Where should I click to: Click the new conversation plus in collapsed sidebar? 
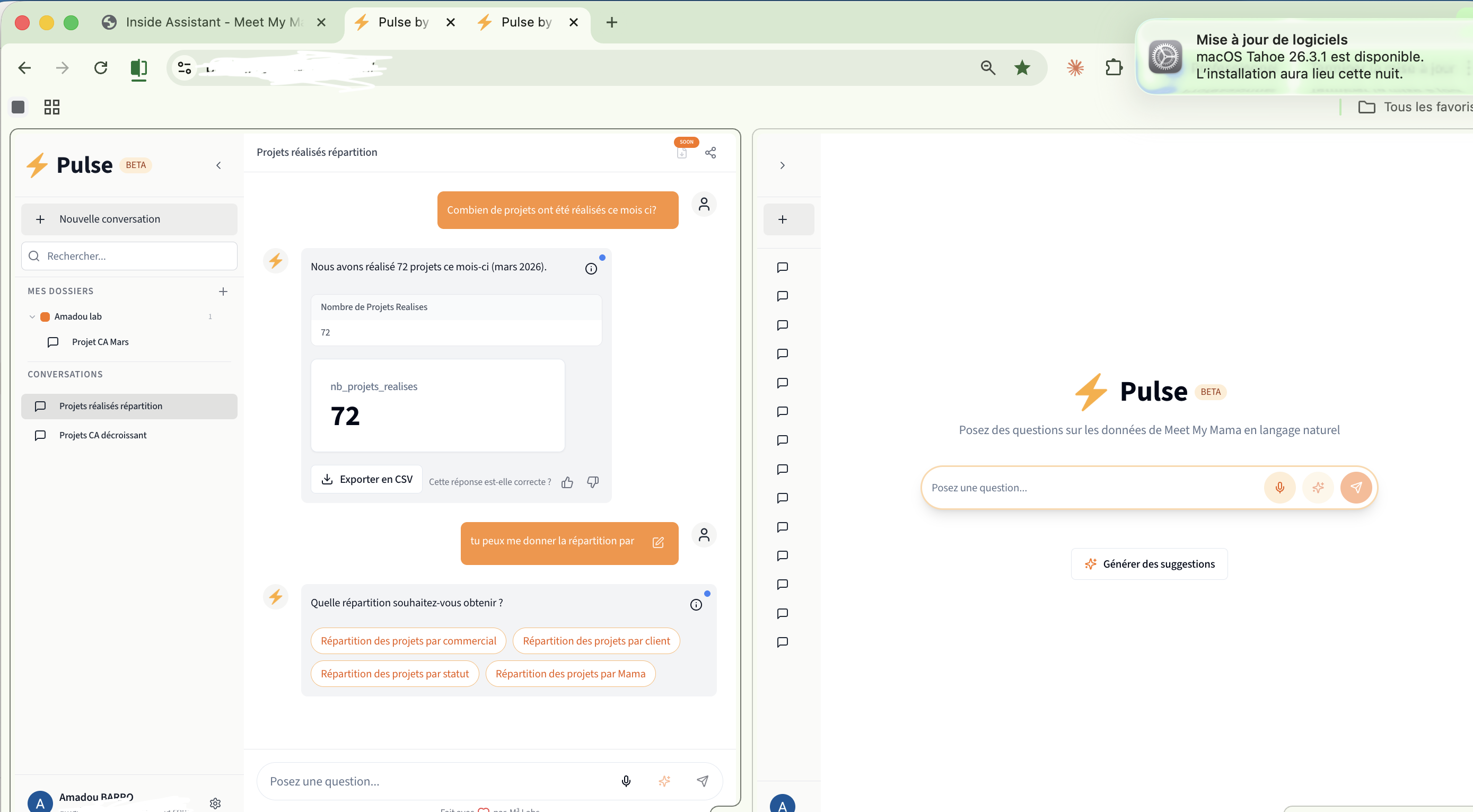pyautogui.click(x=782, y=219)
